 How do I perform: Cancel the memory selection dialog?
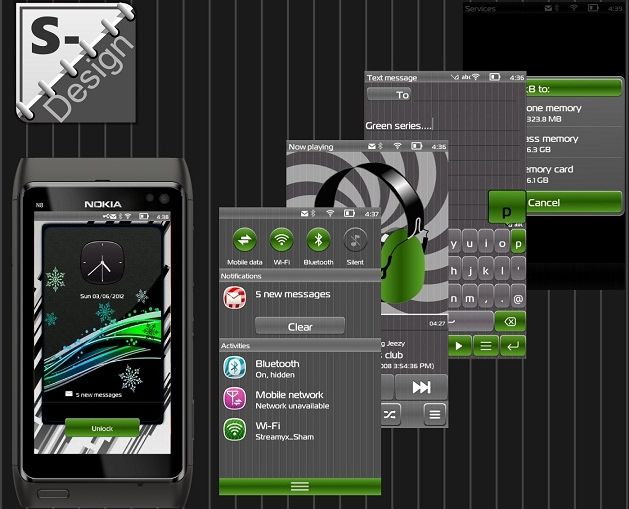coord(574,203)
